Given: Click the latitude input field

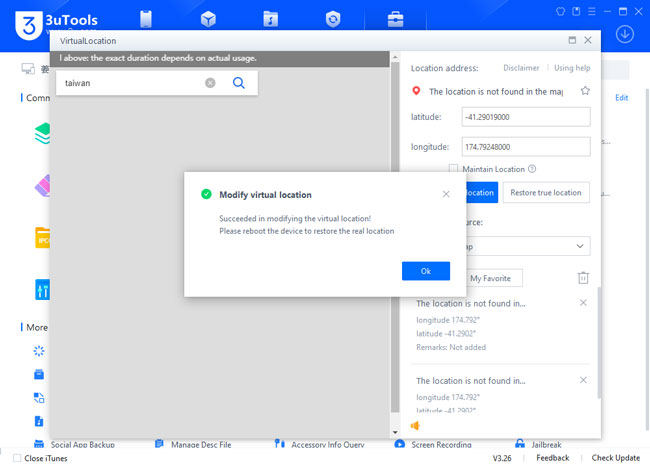Looking at the screenshot, I should (526, 117).
